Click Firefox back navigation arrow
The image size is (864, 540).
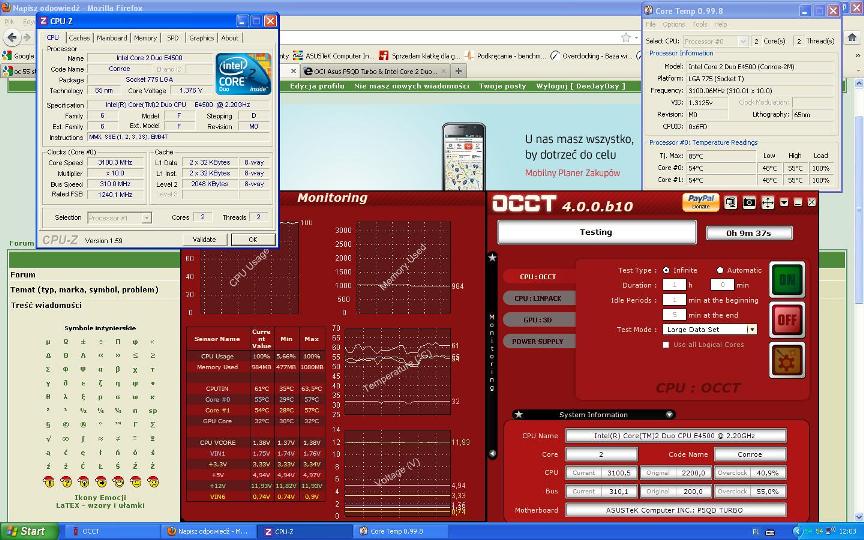(12, 37)
